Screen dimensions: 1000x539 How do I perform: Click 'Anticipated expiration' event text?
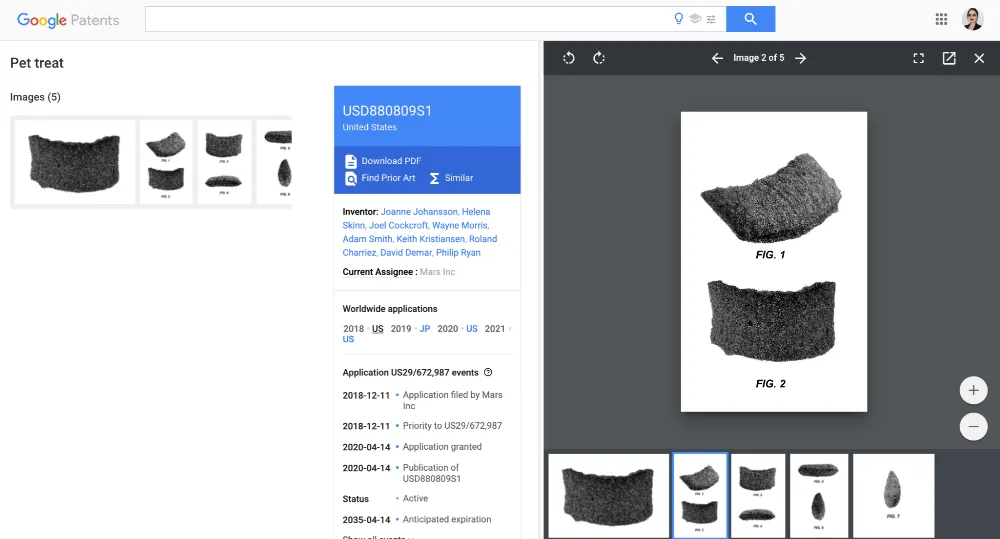tap(447, 519)
